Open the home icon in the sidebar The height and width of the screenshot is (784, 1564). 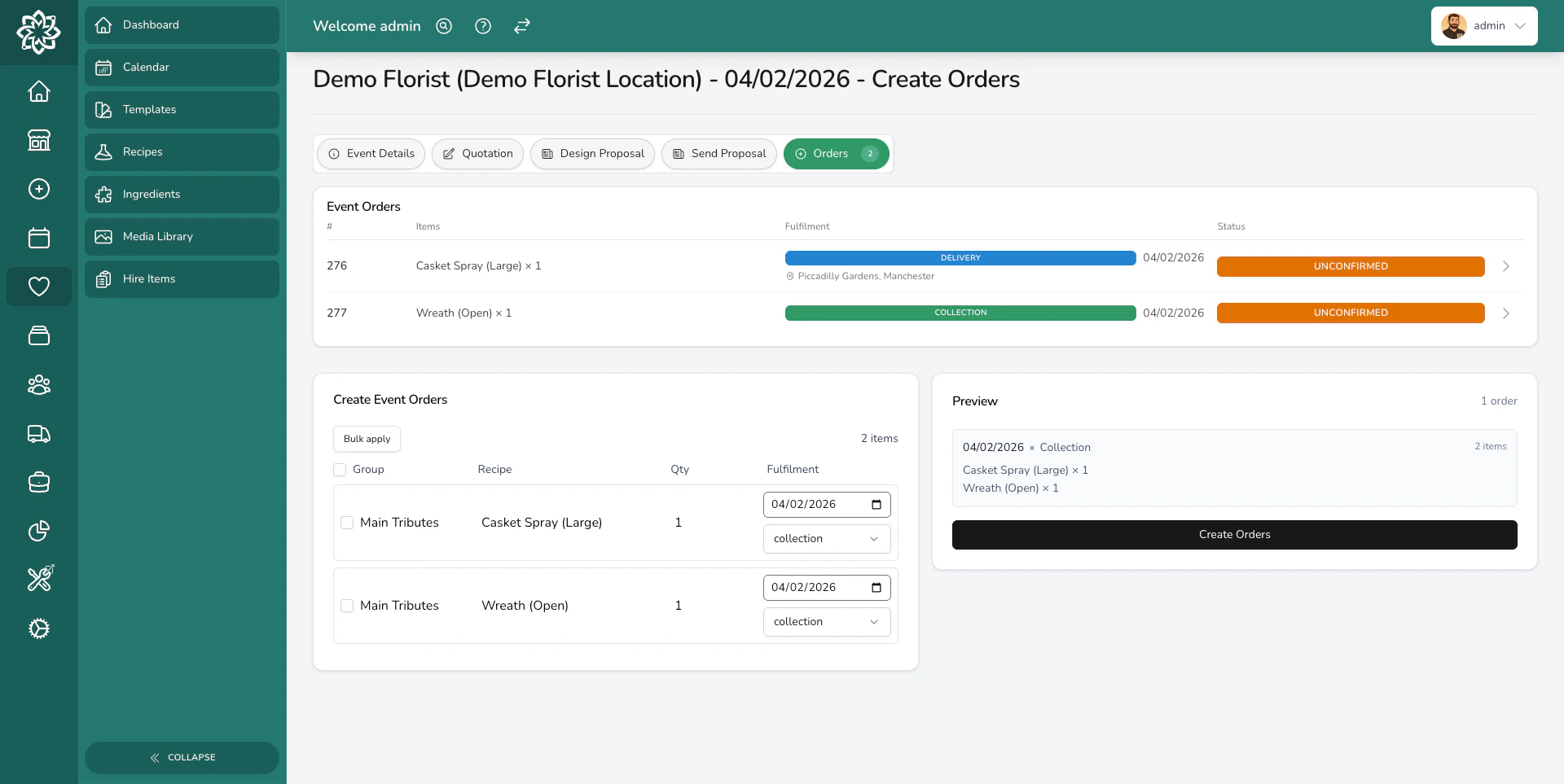click(38, 91)
